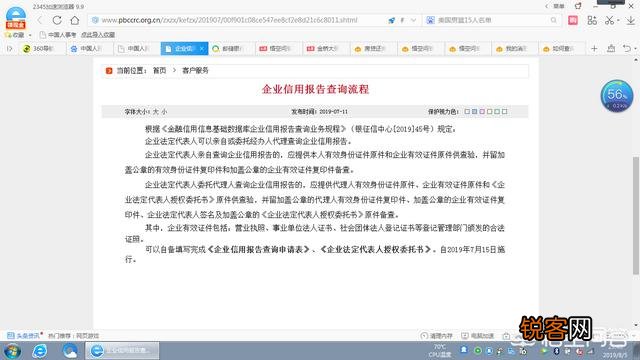Switch to the 金桥大 tab
Image resolution: width=640 pixels, height=360 pixels.
pyautogui.click(x=326, y=49)
